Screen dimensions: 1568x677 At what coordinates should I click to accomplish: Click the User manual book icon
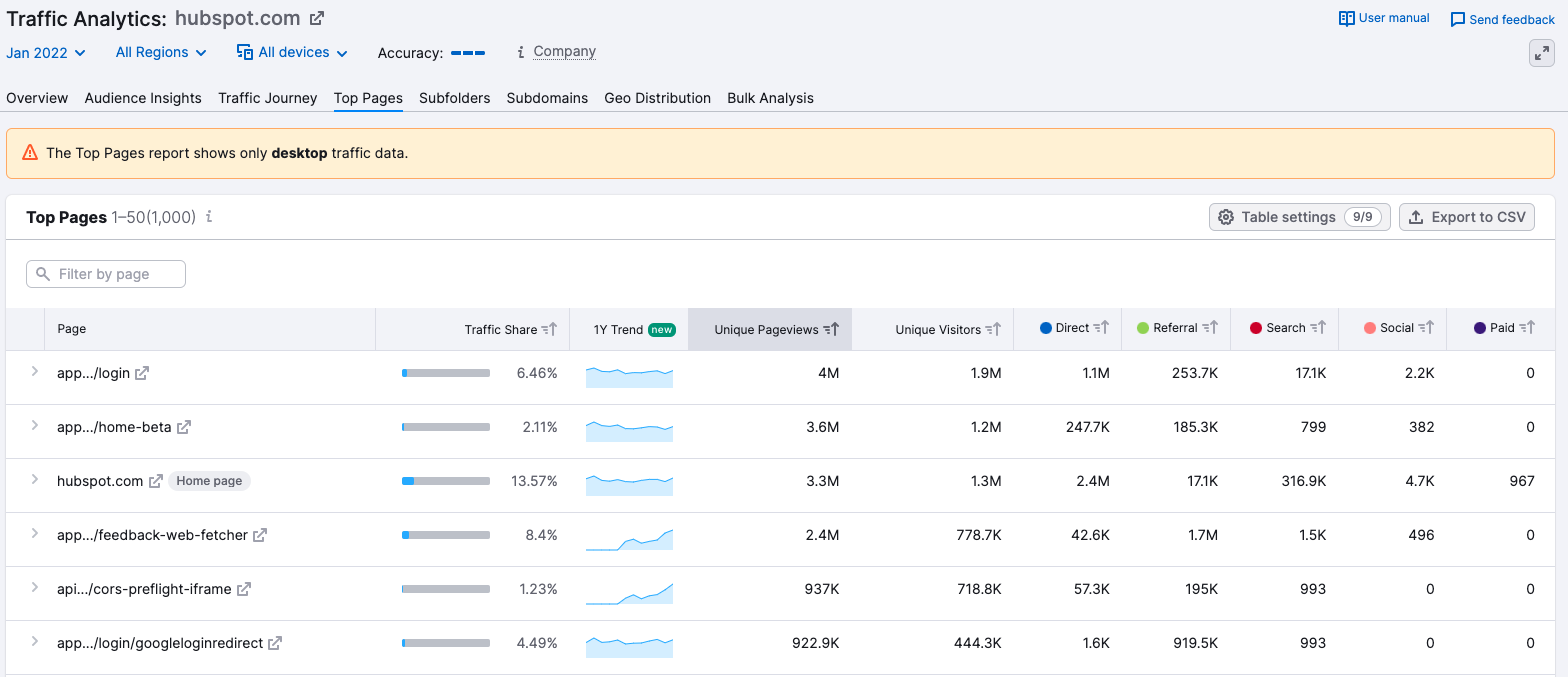click(x=1347, y=18)
